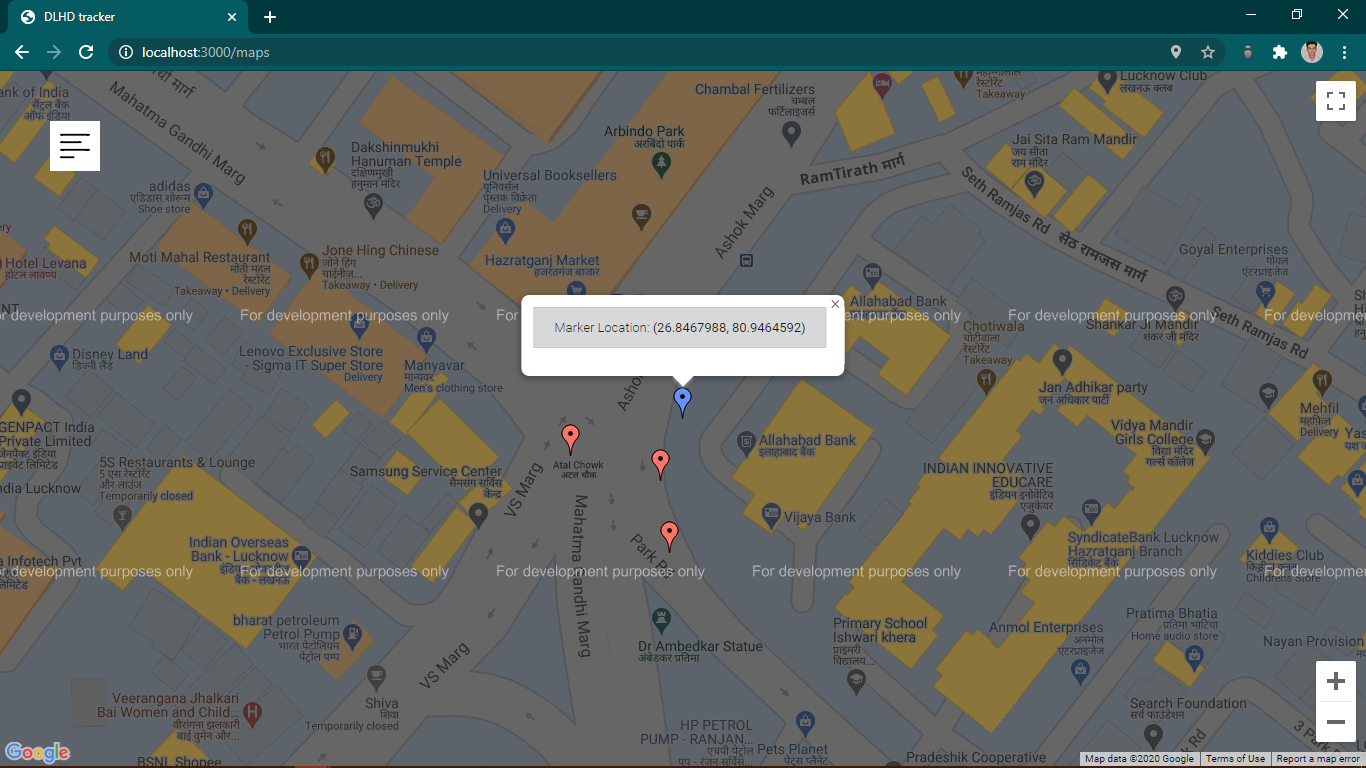Click Arbindo Park pin
The width and height of the screenshot is (1366, 768).
tap(660, 164)
